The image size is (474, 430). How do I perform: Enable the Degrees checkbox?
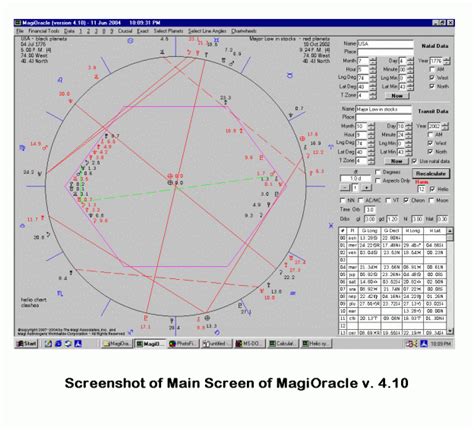tap(378, 172)
